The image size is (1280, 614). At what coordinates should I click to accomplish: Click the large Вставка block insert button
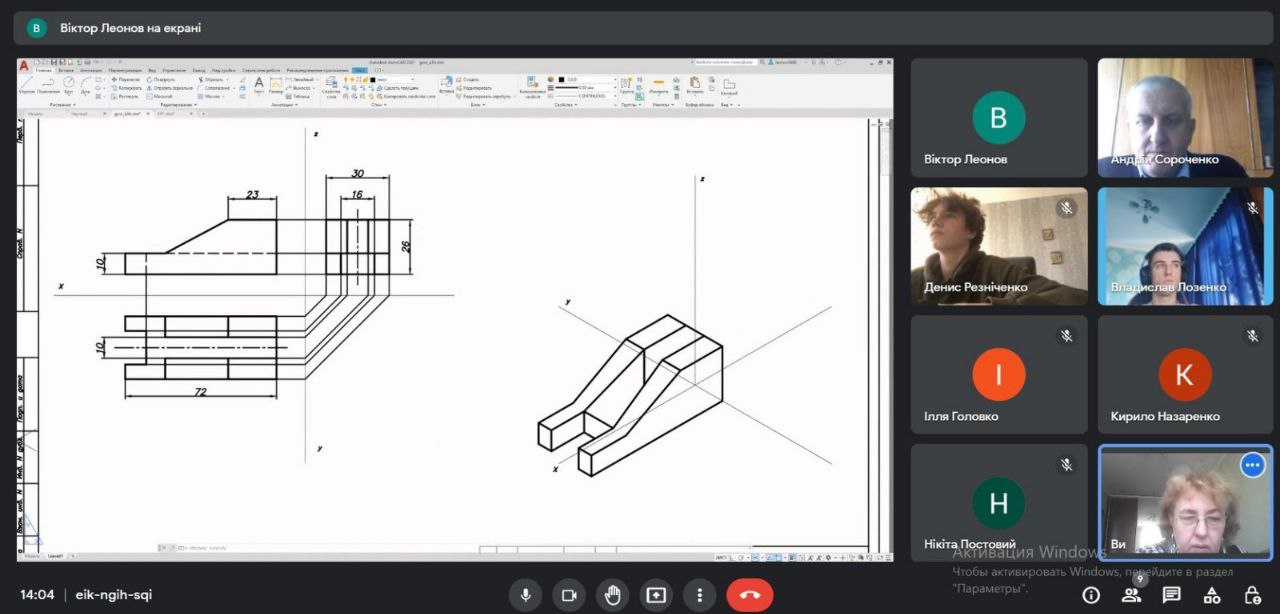pyautogui.click(x=446, y=84)
